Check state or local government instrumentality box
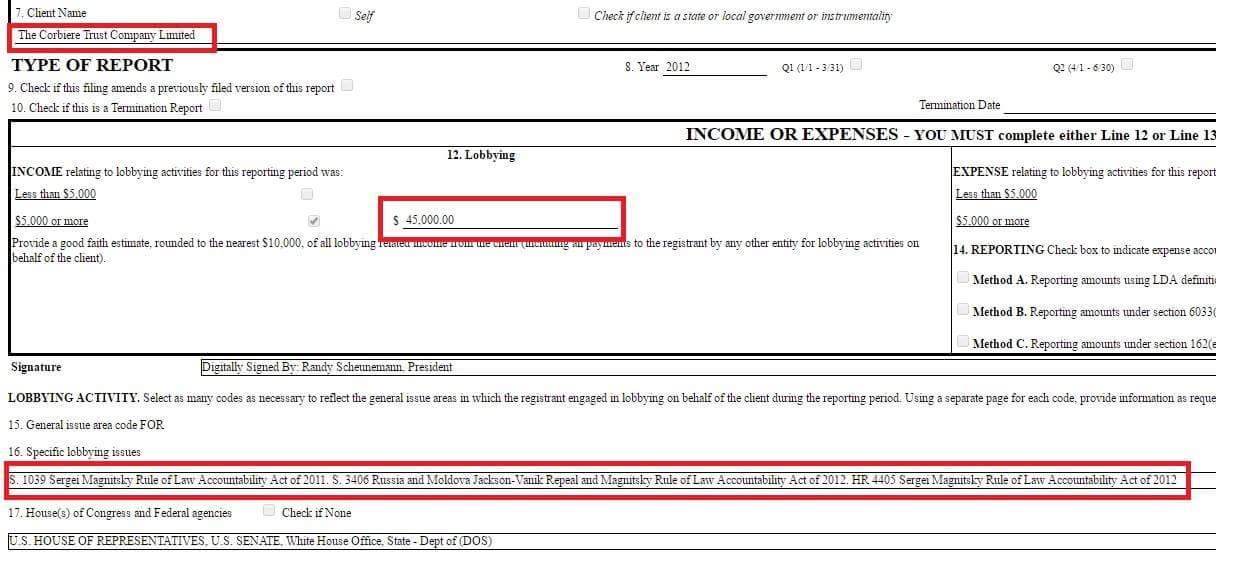This screenshot has height=581, width=1239. point(584,14)
